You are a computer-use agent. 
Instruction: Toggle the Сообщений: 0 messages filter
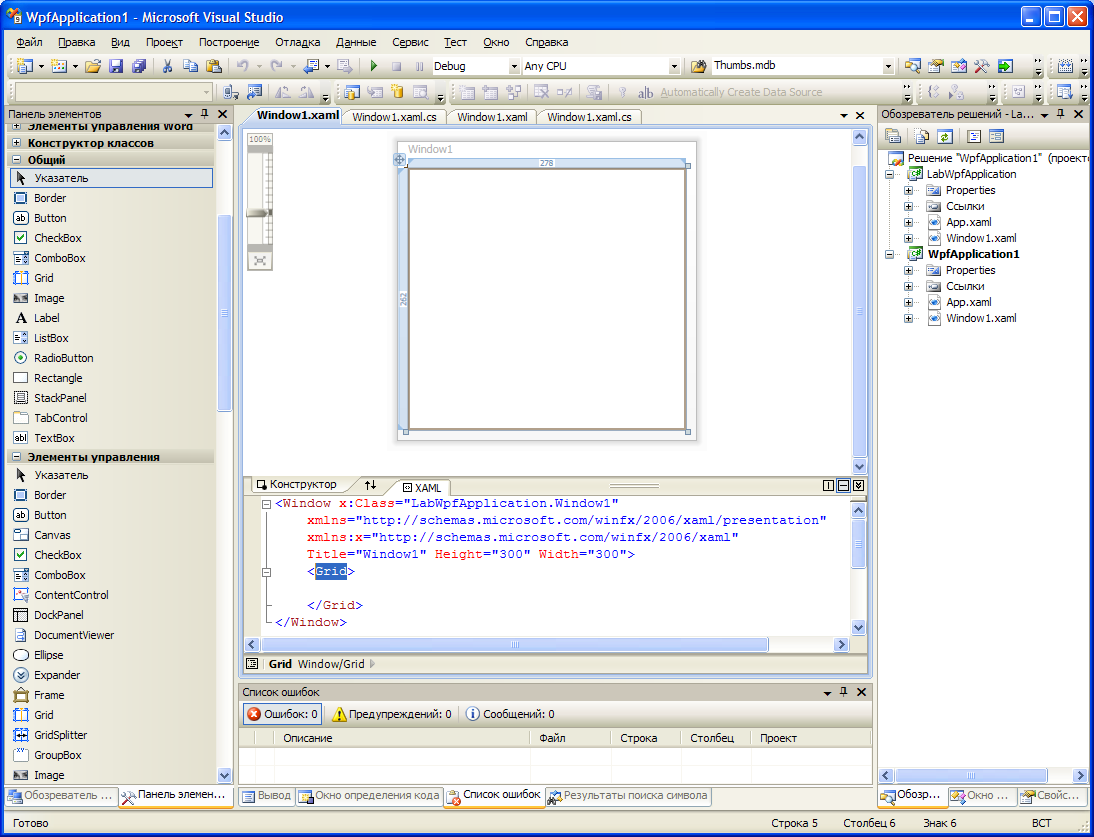coord(511,714)
